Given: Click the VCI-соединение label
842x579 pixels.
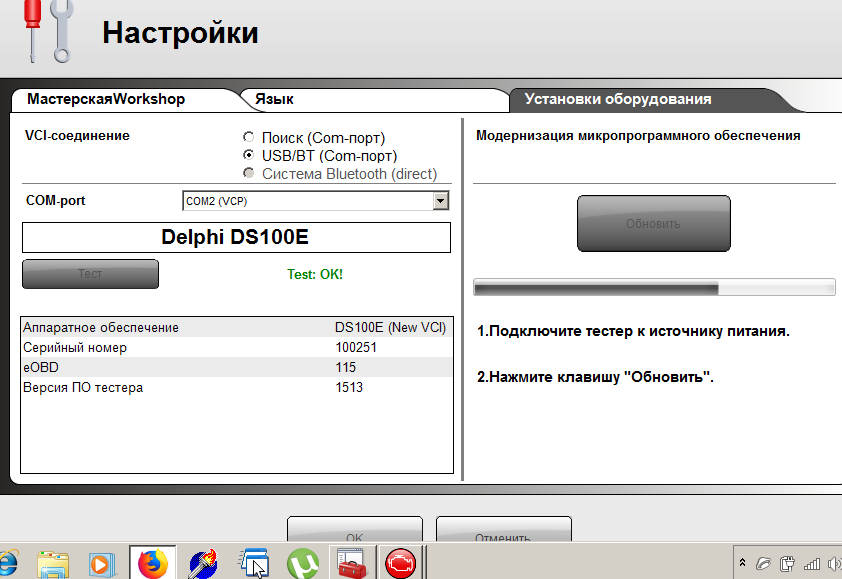Looking at the screenshot, I should (x=77, y=135).
